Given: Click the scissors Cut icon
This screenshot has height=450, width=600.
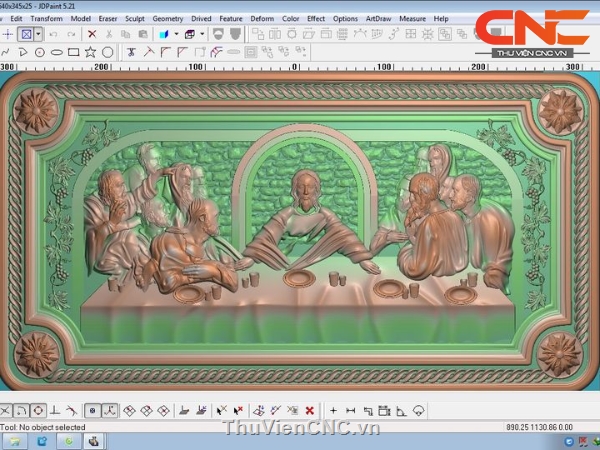Looking at the screenshot, I should pos(109,34).
